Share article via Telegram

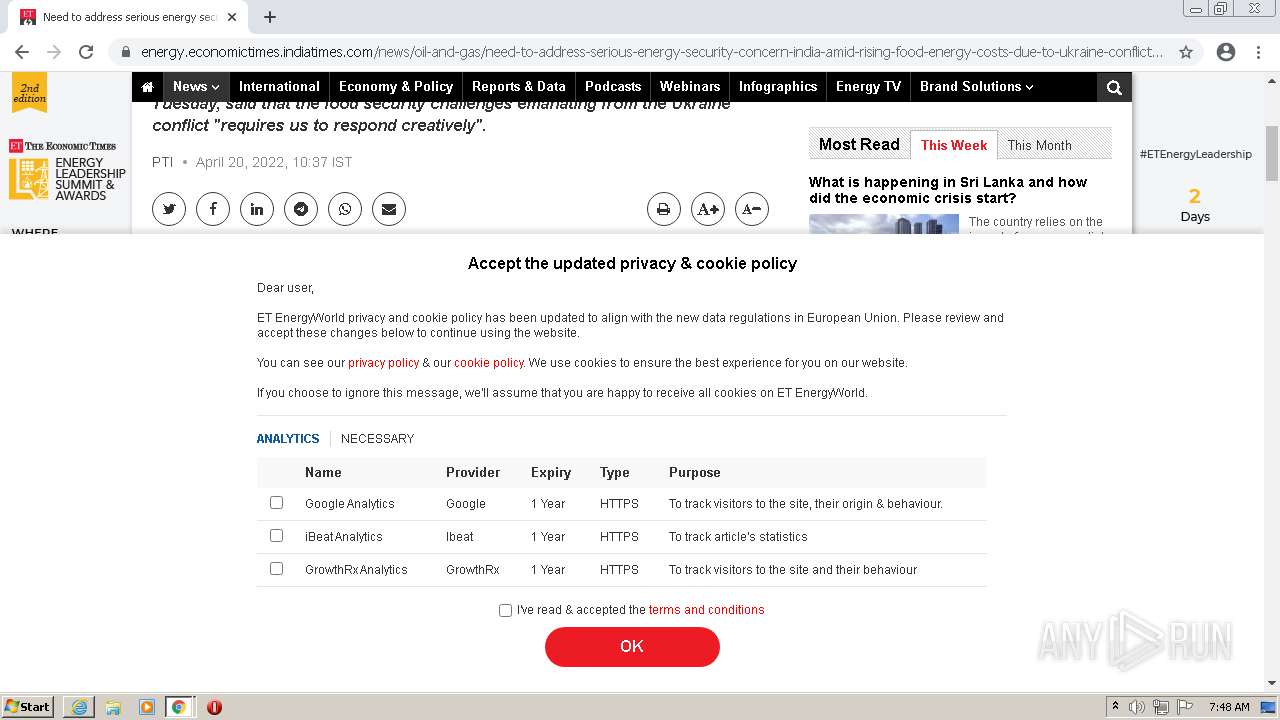(301, 209)
